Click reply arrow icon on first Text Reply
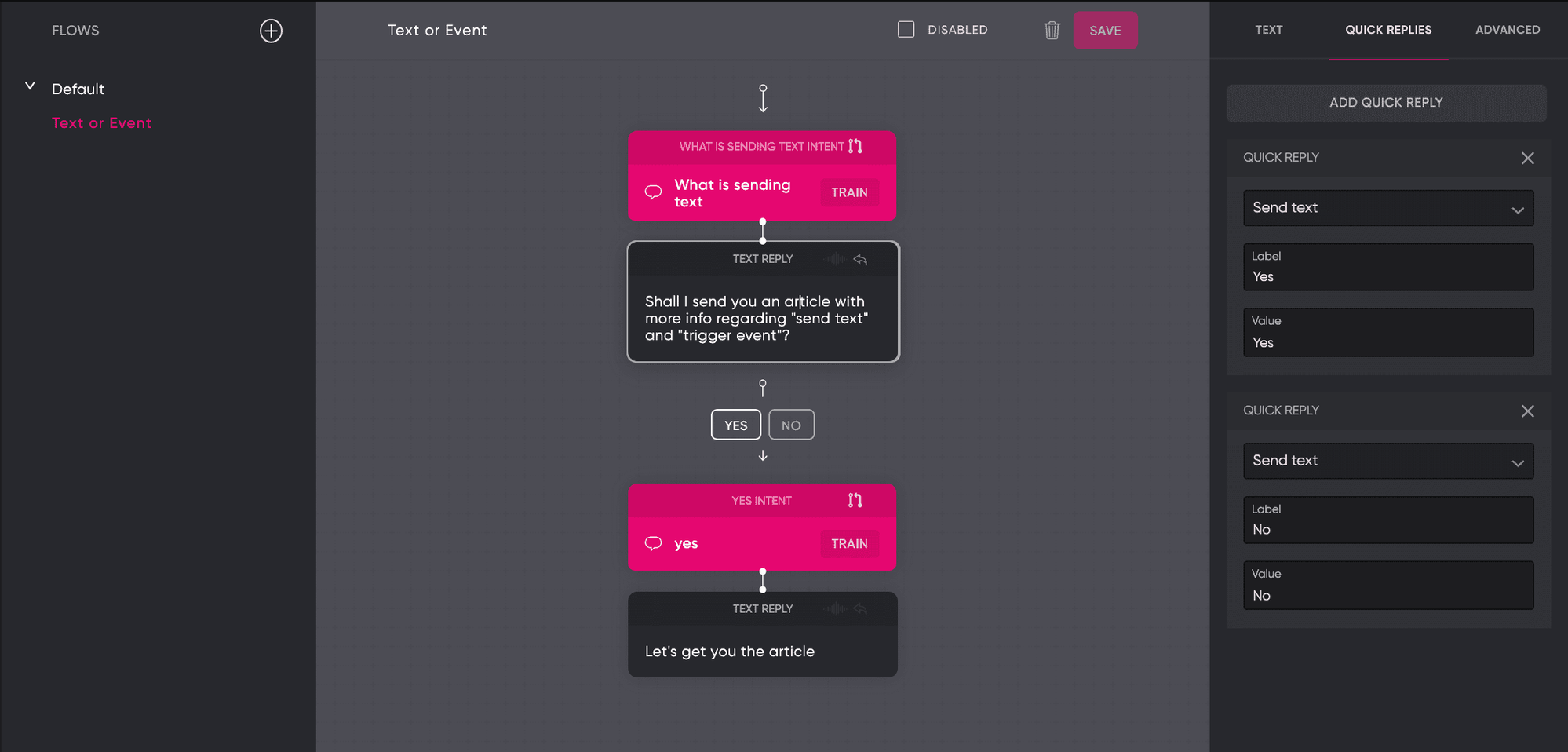Image resolution: width=1568 pixels, height=752 pixels. (860, 259)
